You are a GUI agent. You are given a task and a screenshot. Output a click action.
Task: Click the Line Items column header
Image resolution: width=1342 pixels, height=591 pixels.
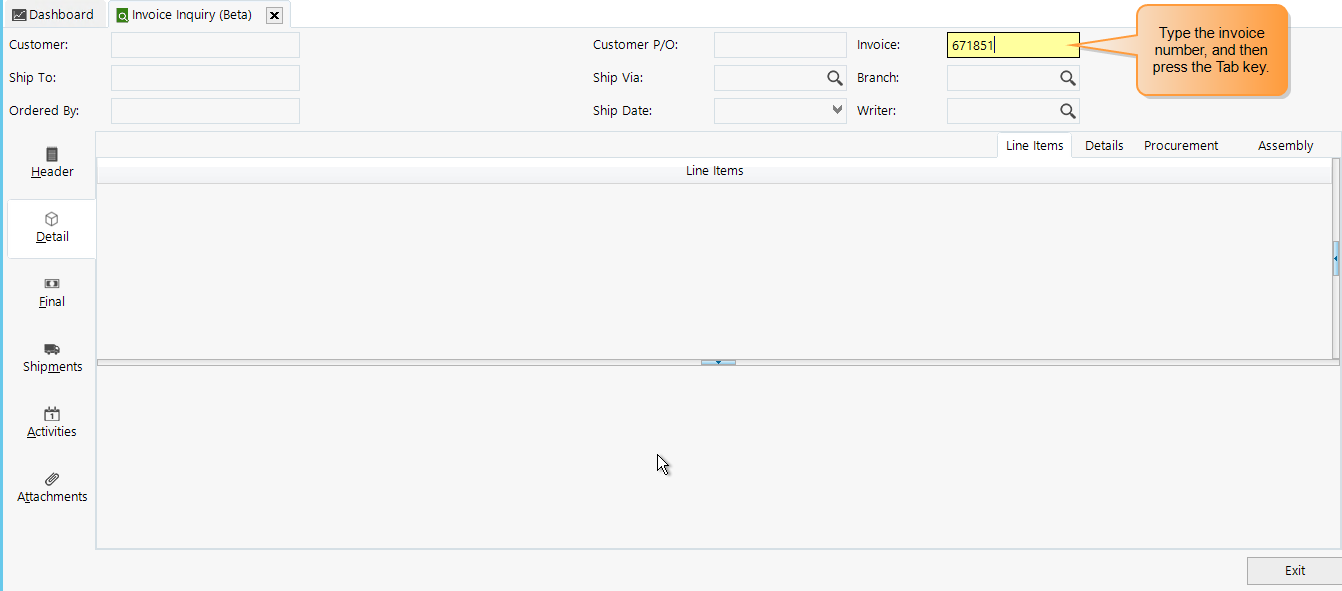point(714,171)
